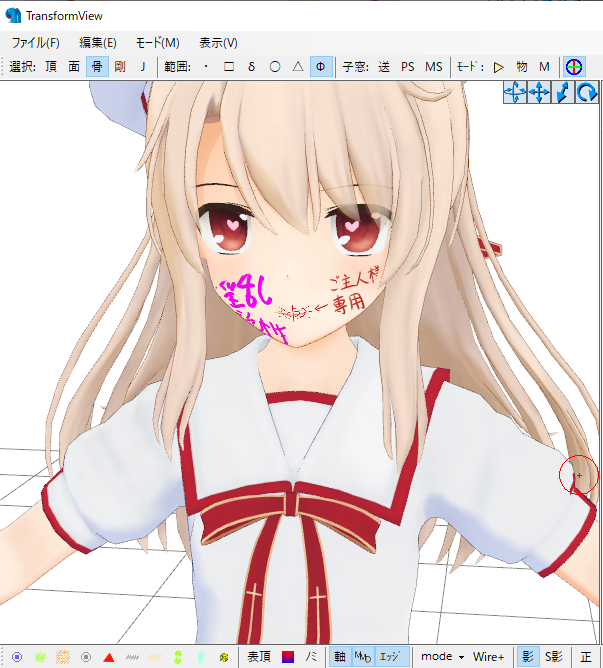Viewport: 603px width, 668px height.
Task: Open the 送 sub-window
Action: [384, 67]
